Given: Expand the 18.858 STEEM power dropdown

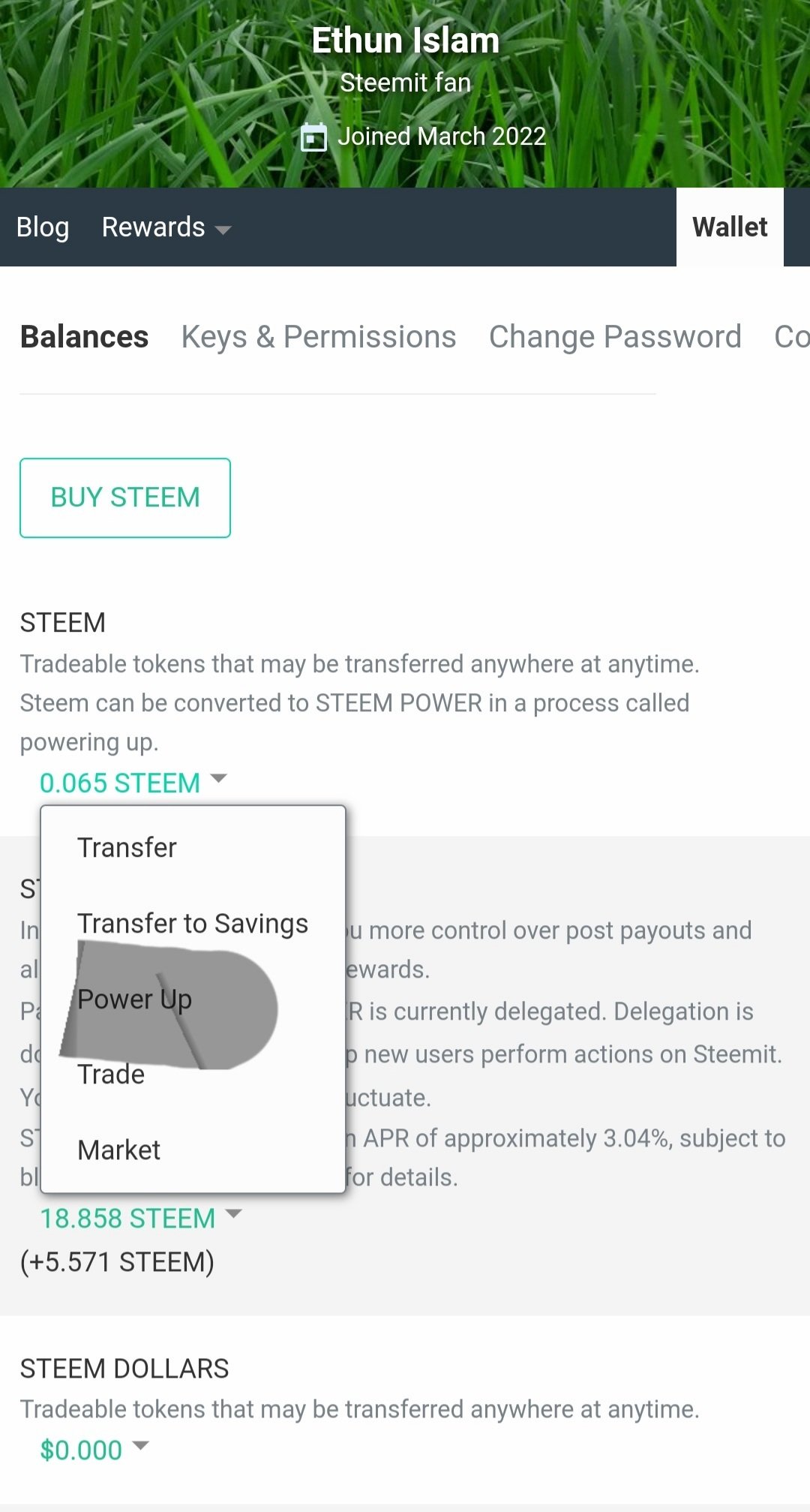Looking at the screenshot, I should [x=127, y=1219].
